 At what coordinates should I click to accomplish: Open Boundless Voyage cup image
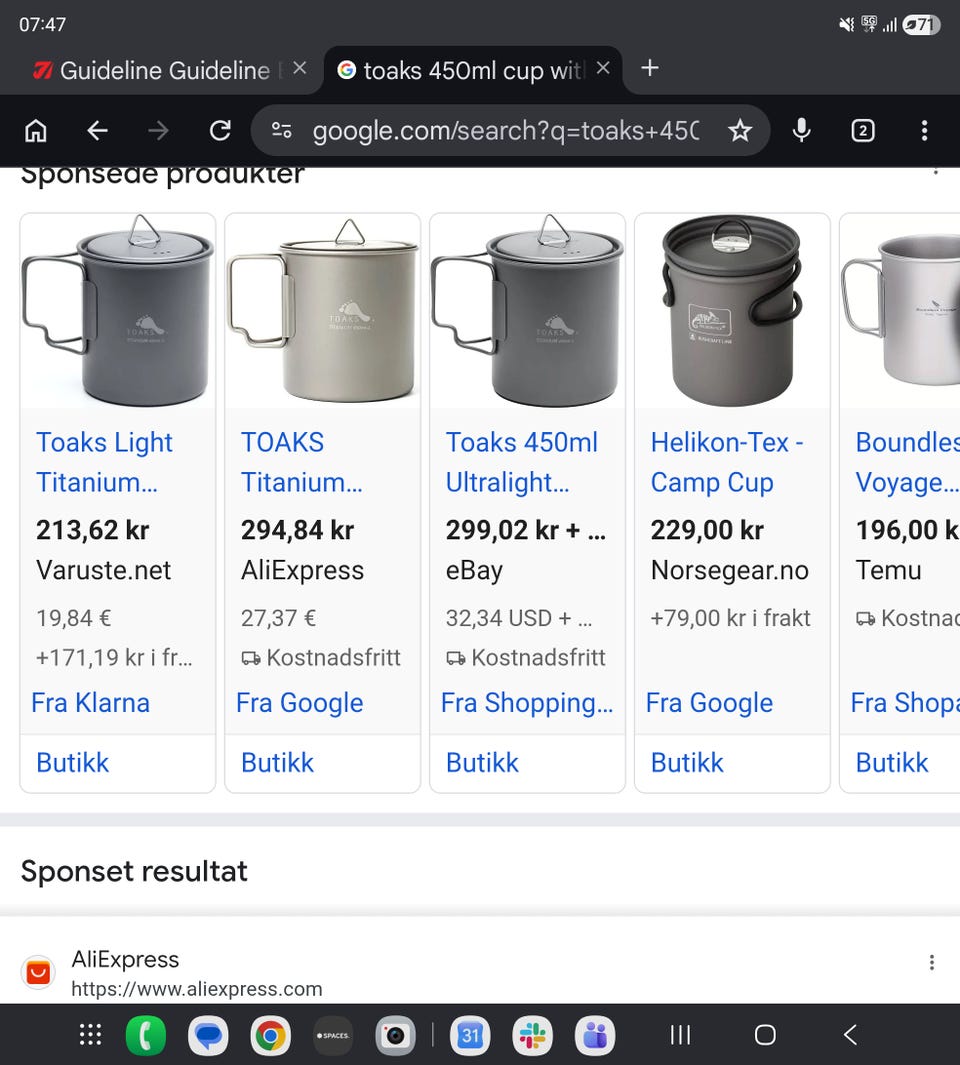pos(900,310)
